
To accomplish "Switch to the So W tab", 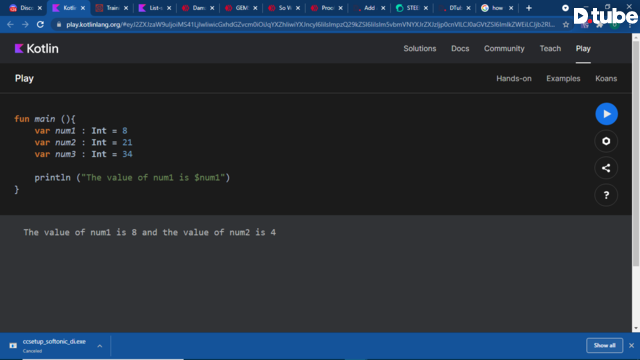I will coord(284,8).
